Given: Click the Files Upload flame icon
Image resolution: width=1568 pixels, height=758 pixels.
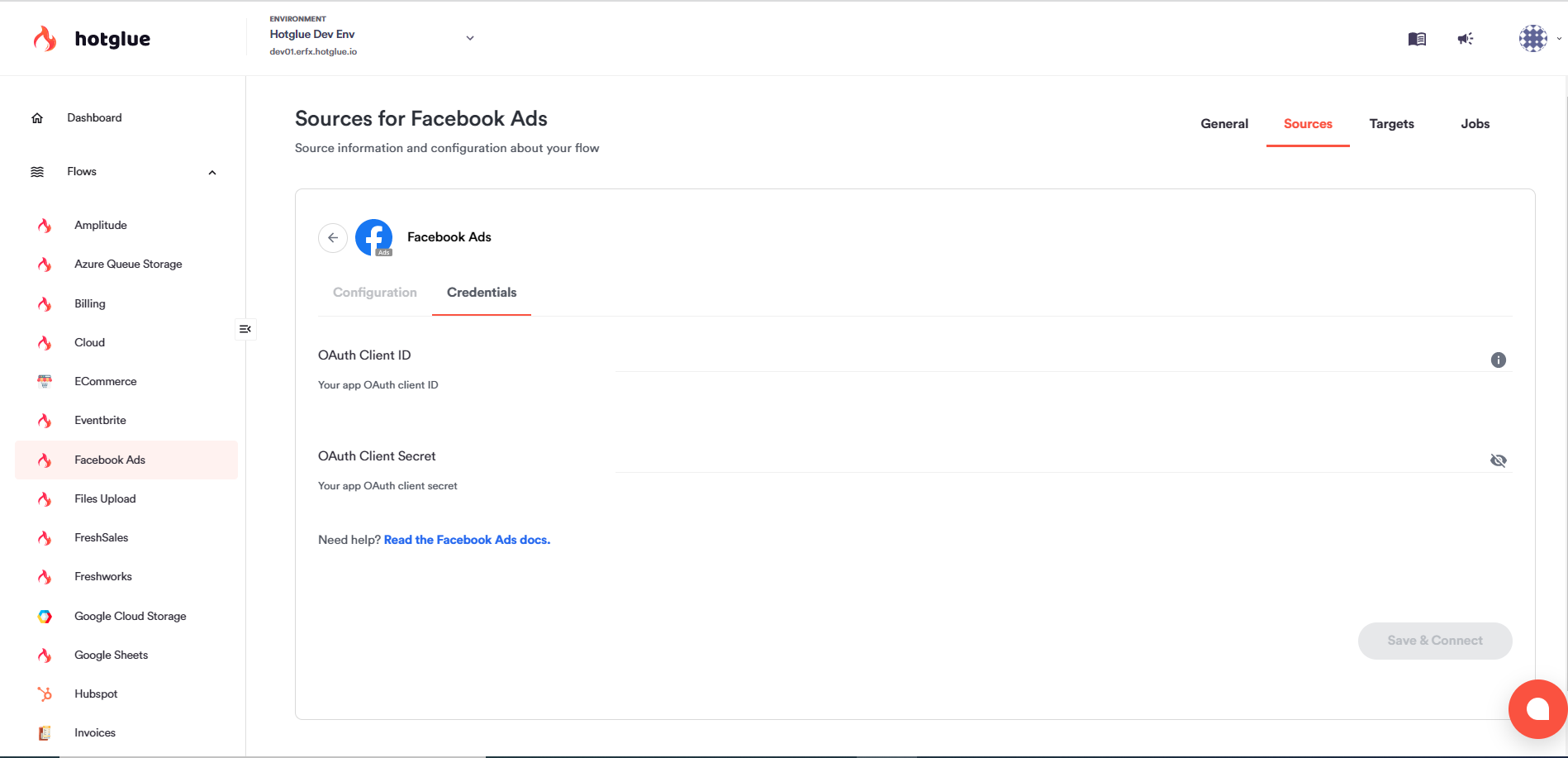Looking at the screenshot, I should pos(45,499).
